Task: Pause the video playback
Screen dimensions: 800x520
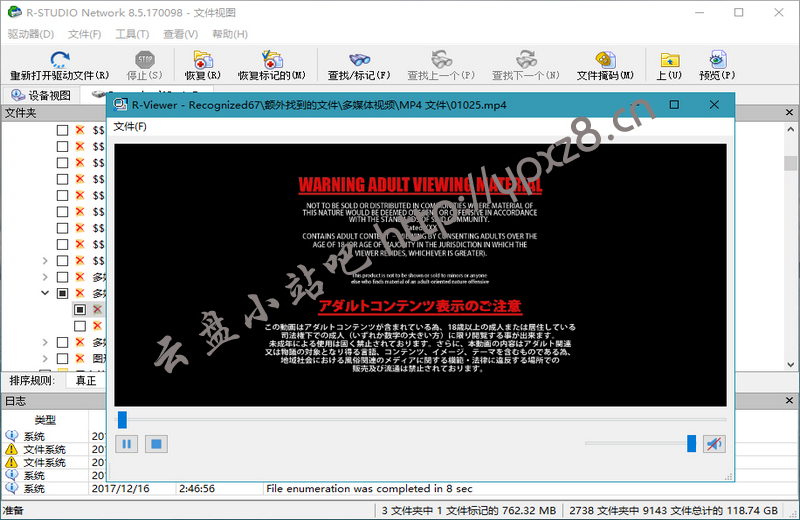Action: pyautogui.click(x=127, y=443)
